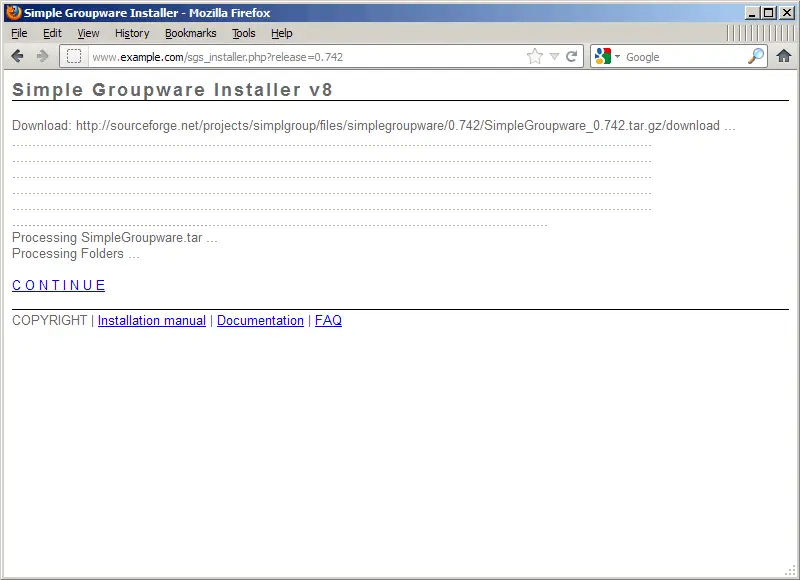The width and height of the screenshot is (800, 580).
Task: Click the Firefox logo in title bar
Action: (x=13, y=12)
